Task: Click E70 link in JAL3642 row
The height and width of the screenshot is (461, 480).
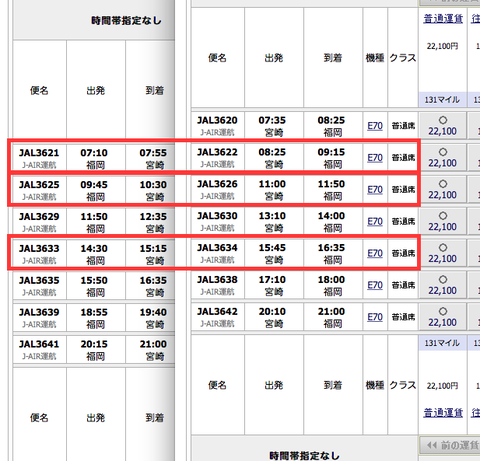Action: pyautogui.click(x=375, y=317)
